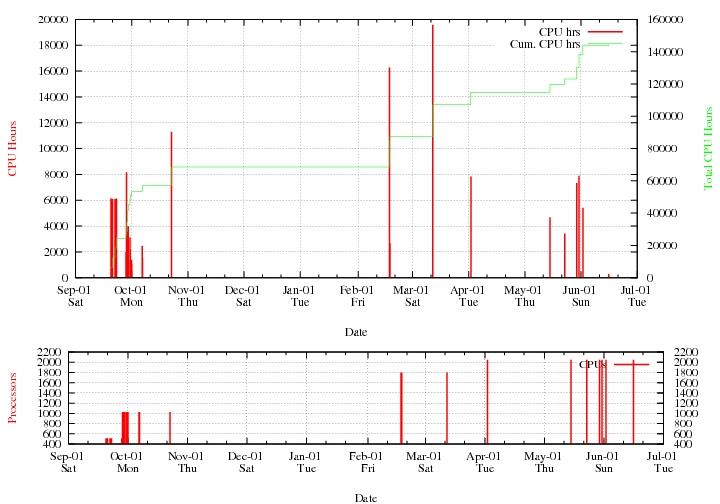This screenshot has width=720, height=504.
Task: Click the 'Dec-01 Sat' label on bottom chart
Action: pyautogui.click(x=246, y=462)
